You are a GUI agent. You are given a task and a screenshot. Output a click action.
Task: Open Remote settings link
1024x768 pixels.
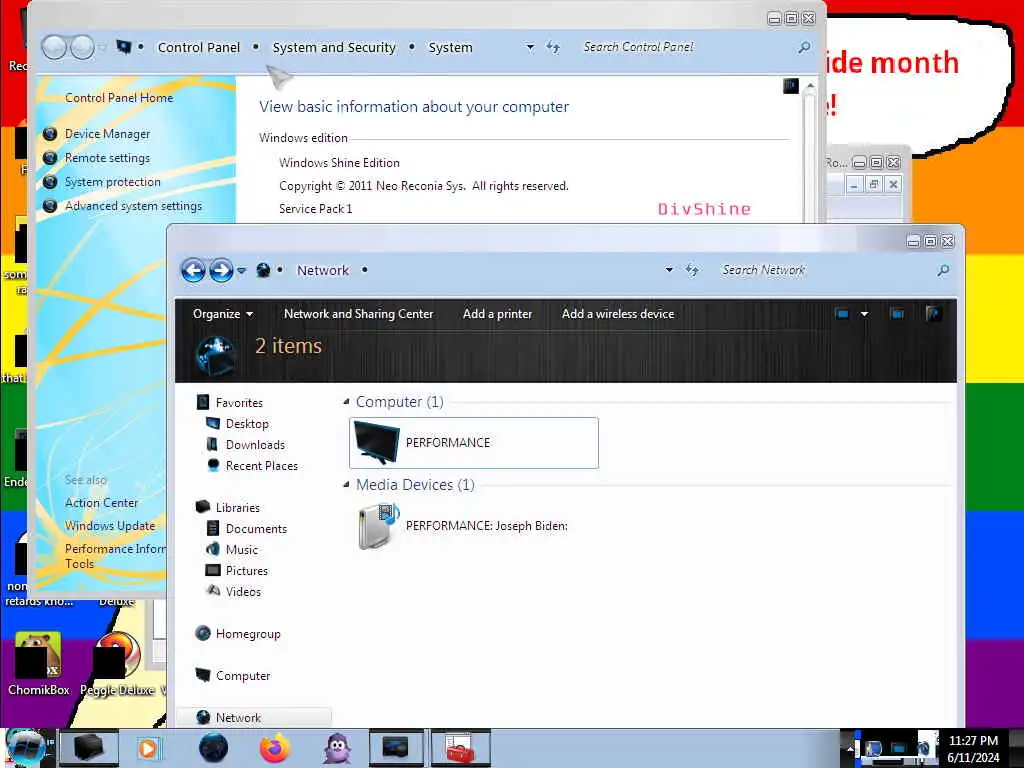click(x=107, y=158)
